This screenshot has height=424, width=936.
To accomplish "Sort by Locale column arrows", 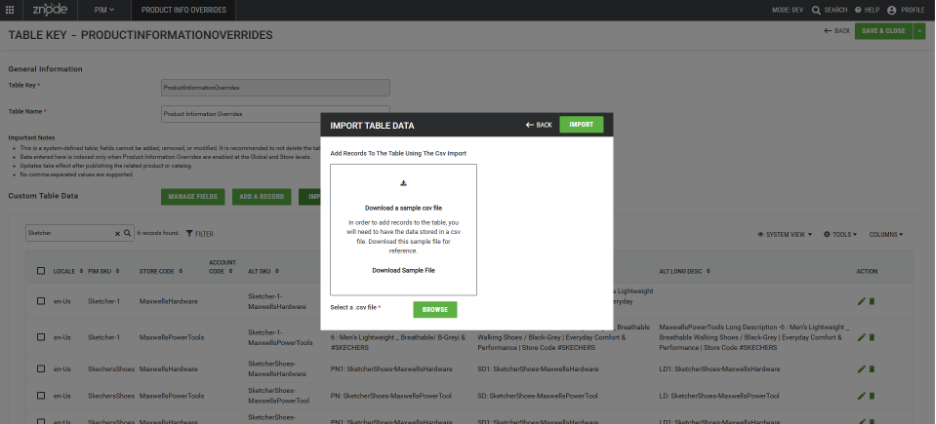I will 81,271.
